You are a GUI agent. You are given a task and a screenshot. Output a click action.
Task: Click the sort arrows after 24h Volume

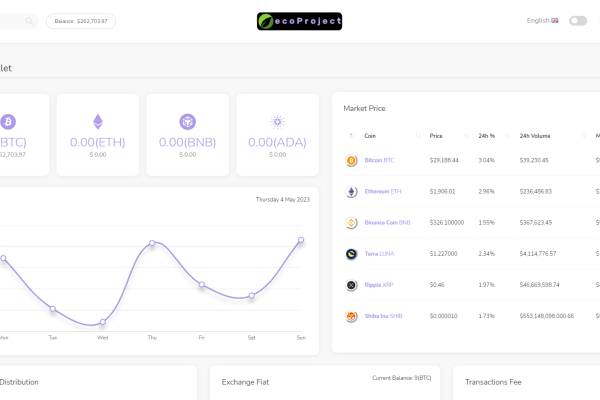tap(584, 136)
